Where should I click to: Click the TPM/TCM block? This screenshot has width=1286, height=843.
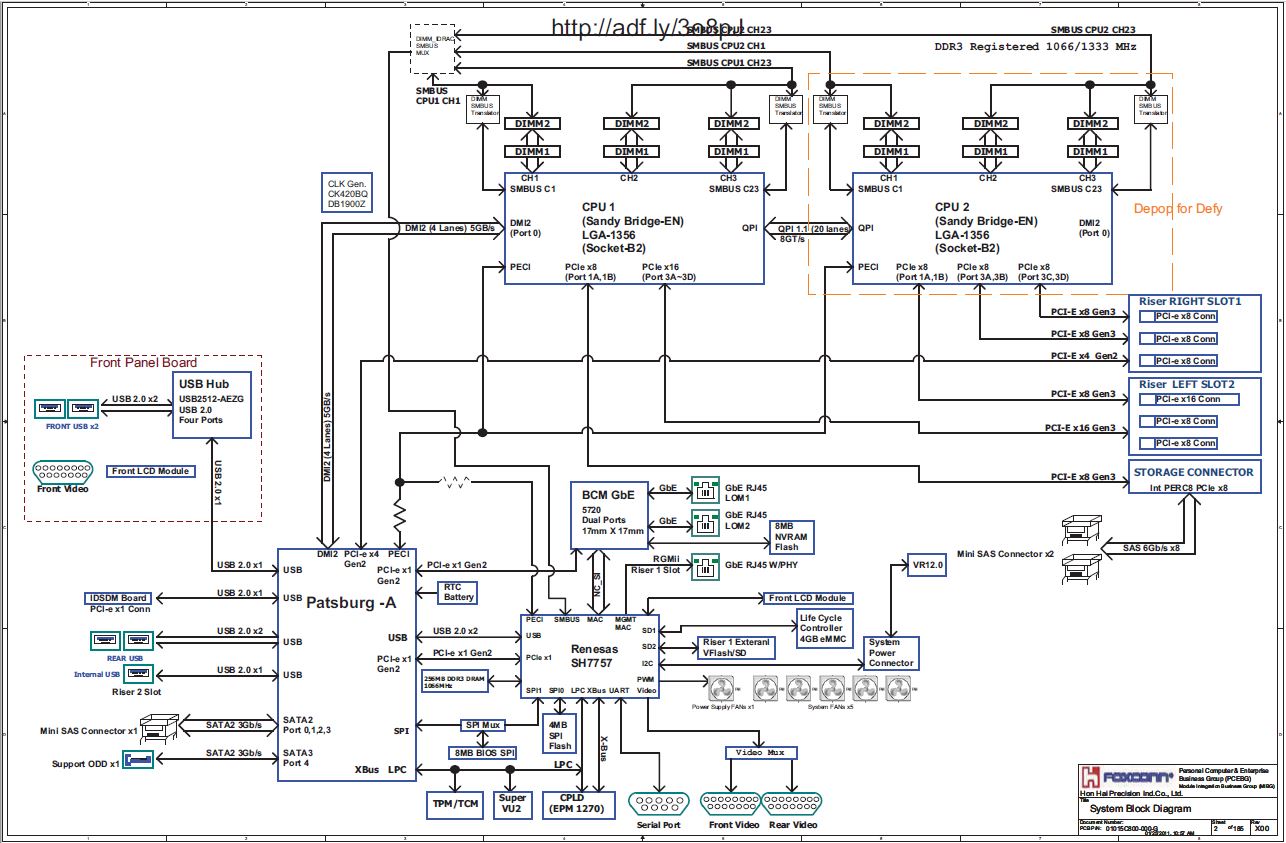pyautogui.click(x=453, y=803)
